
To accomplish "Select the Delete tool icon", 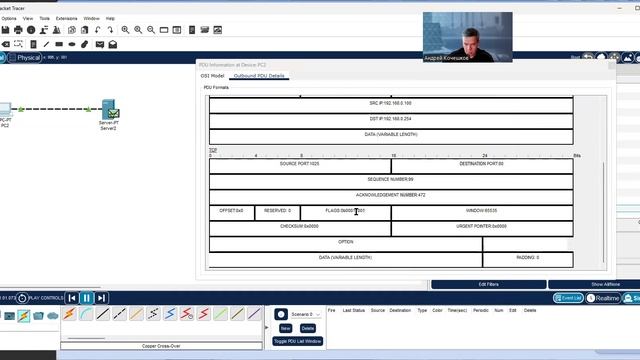I will pyautogui.click(x=6, y=44).
